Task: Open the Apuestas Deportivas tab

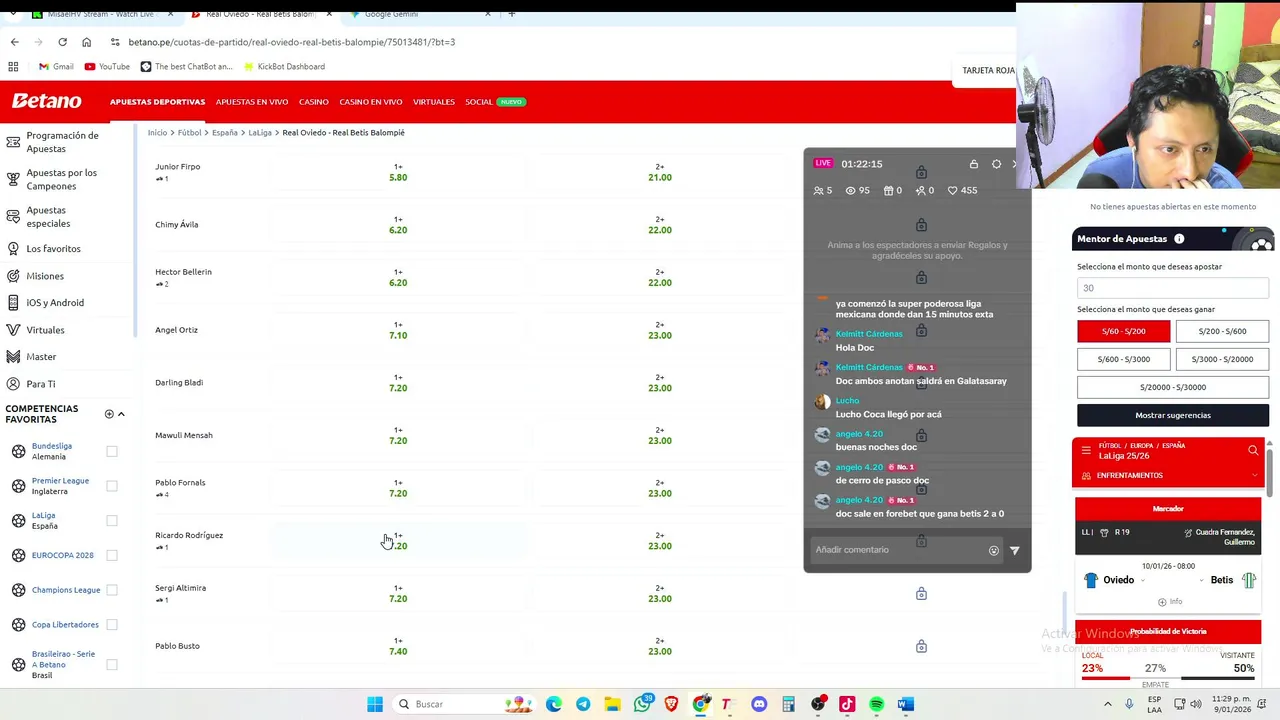Action: [x=157, y=101]
